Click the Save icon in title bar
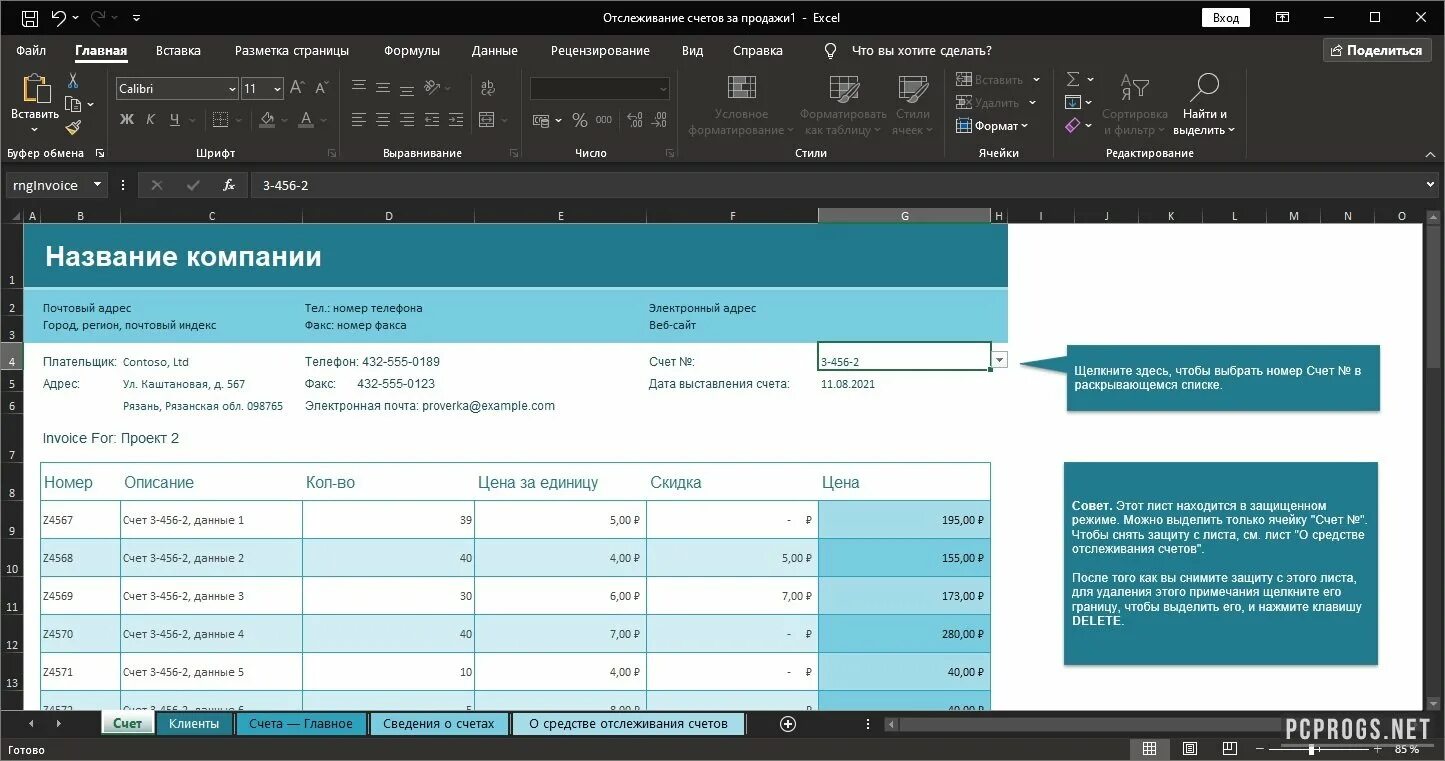The image size is (1445, 761). coord(30,17)
